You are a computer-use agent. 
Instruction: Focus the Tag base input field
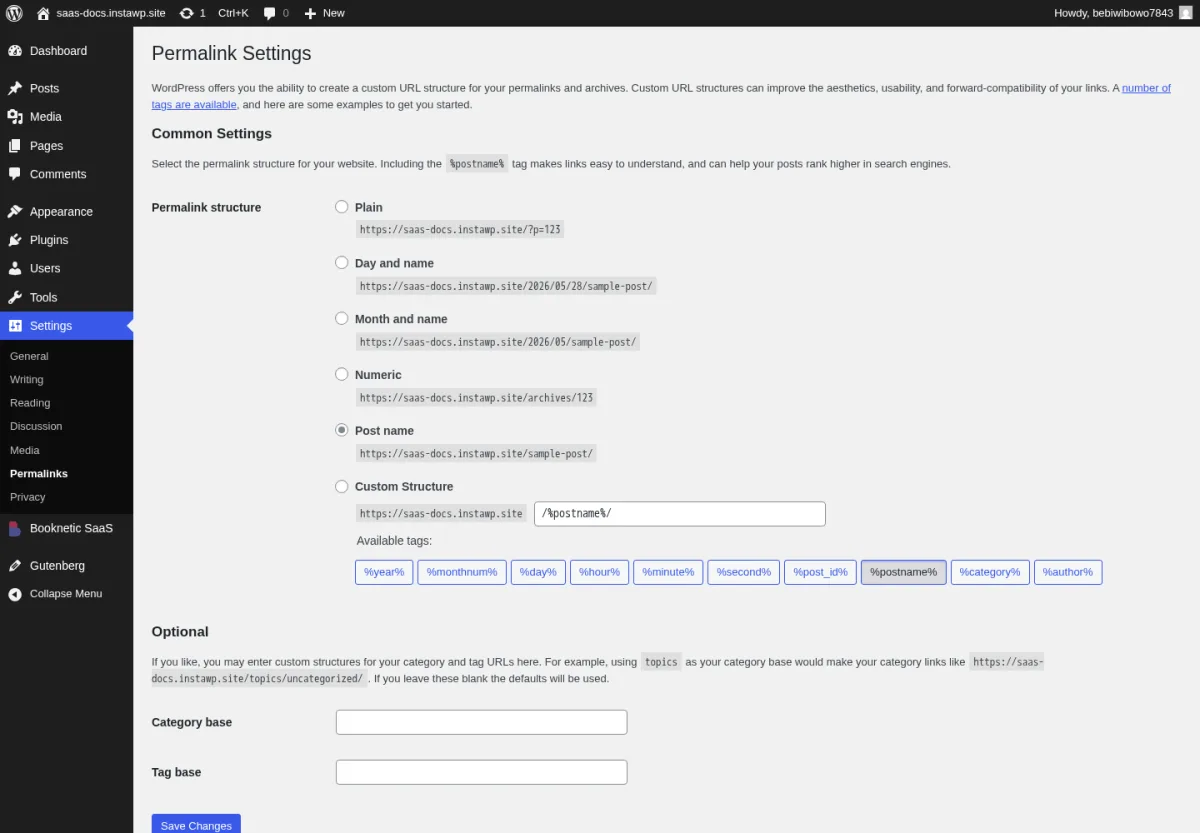[x=481, y=772]
